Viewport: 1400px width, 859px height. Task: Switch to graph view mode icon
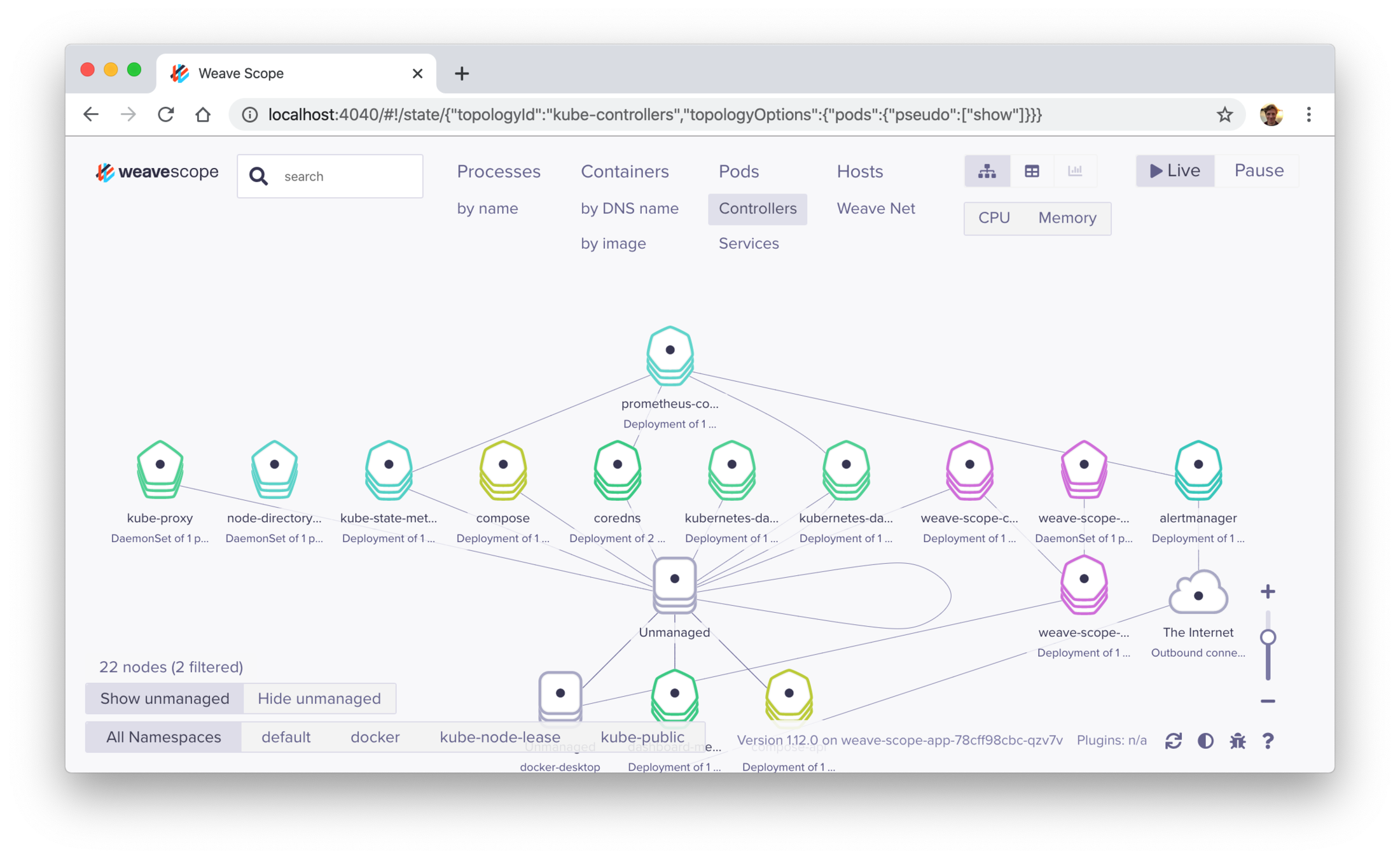tap(987, 171)
